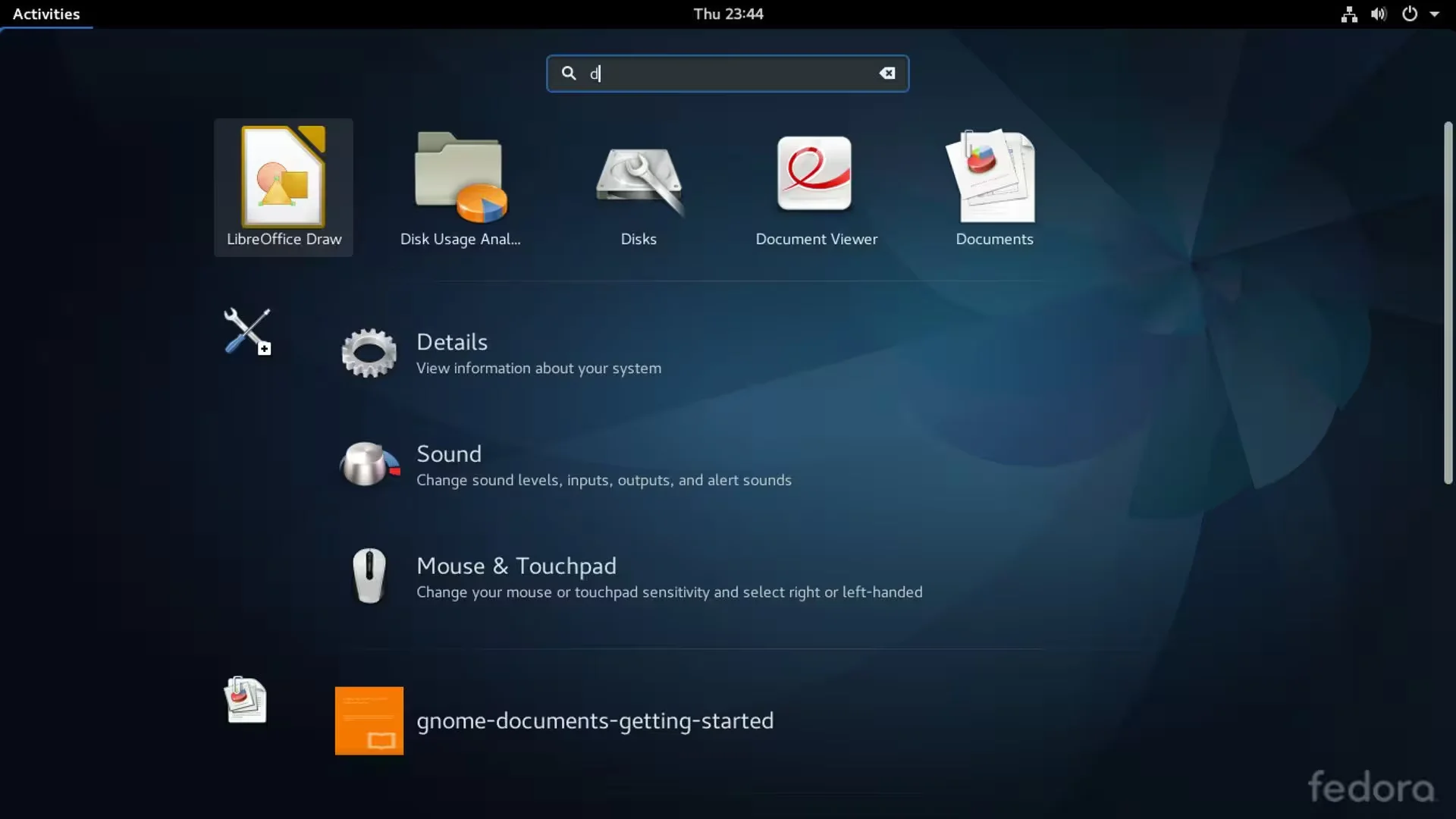1456x819 pixels.
Task: Open the Documents application icon
Action: pyautogui.click(x=993, y=177)
